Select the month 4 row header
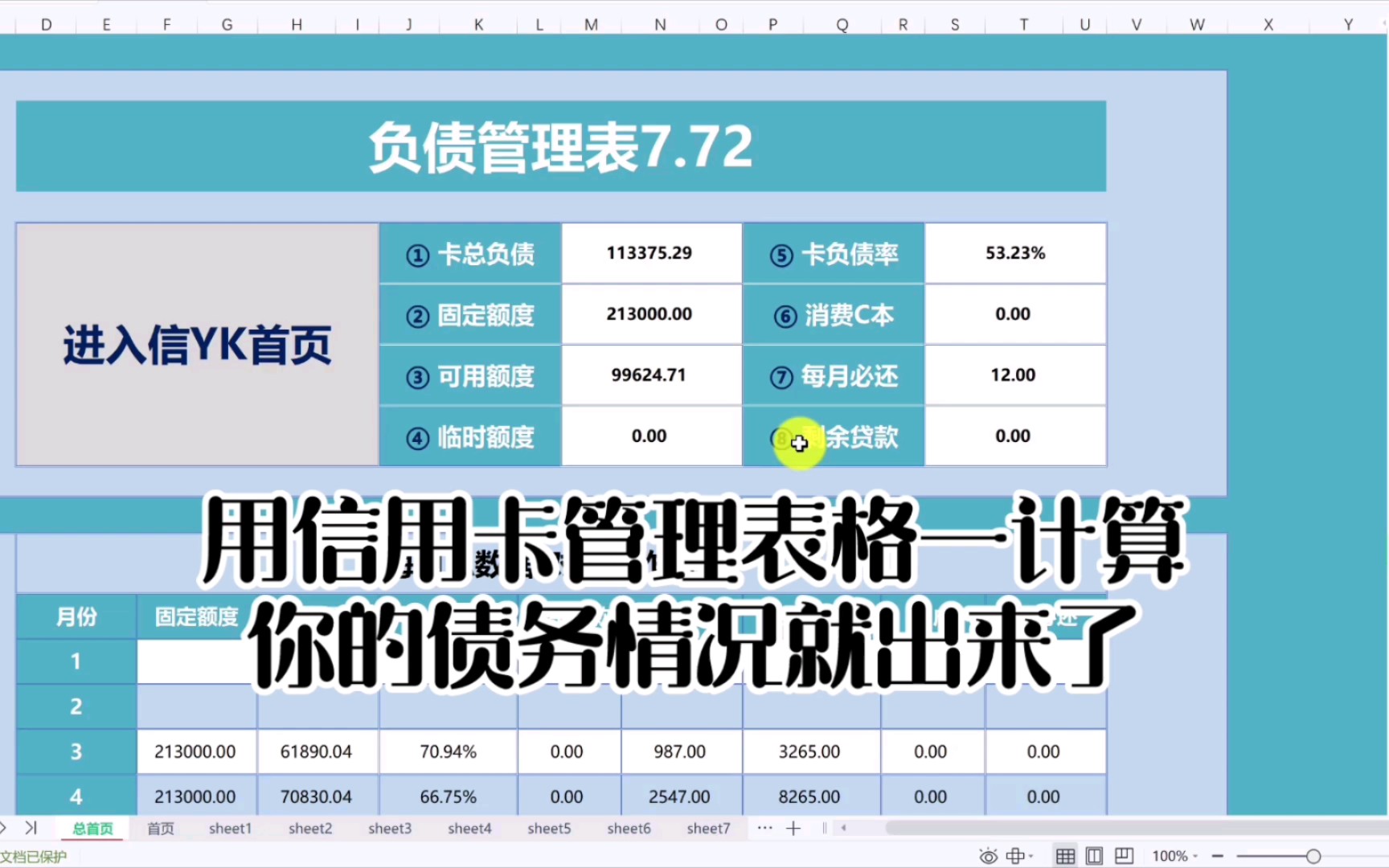The width and height of the screenshot is (1389, 868). [x=76, y=796]
